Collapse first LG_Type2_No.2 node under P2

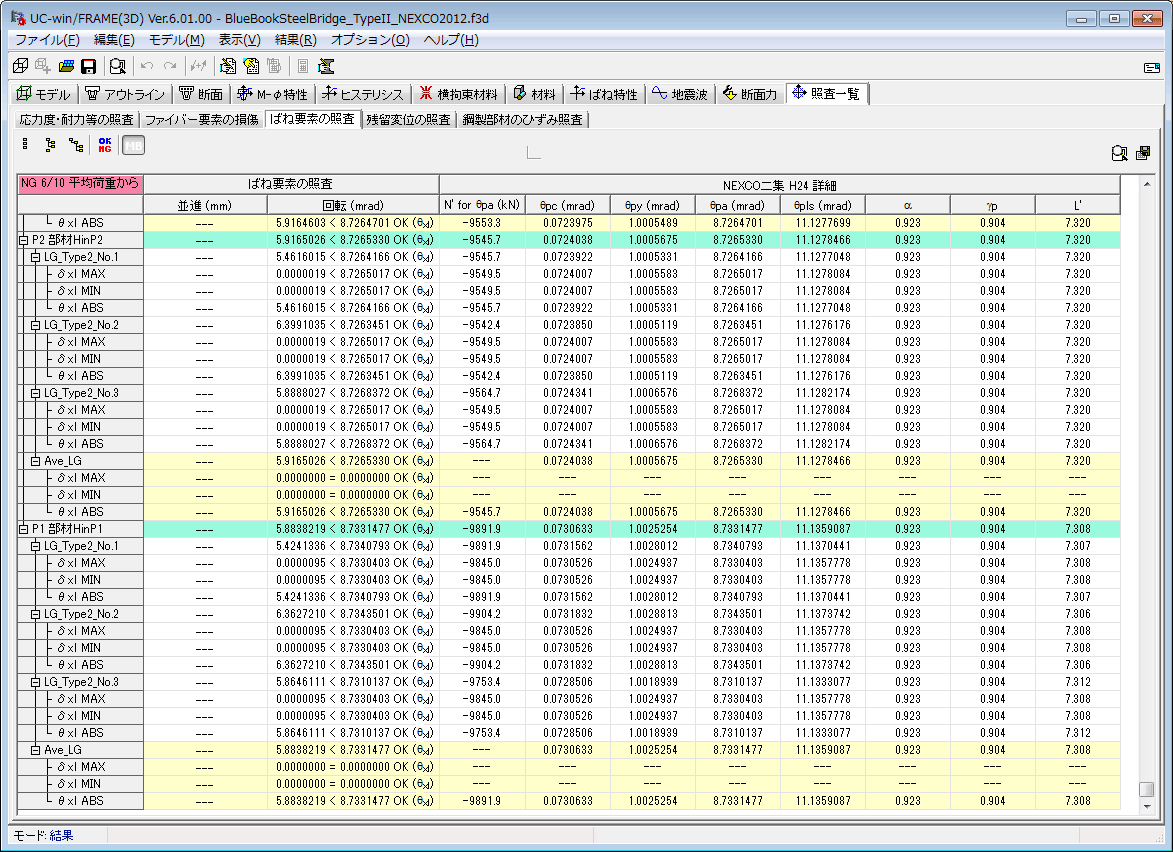tap(36, 325)
